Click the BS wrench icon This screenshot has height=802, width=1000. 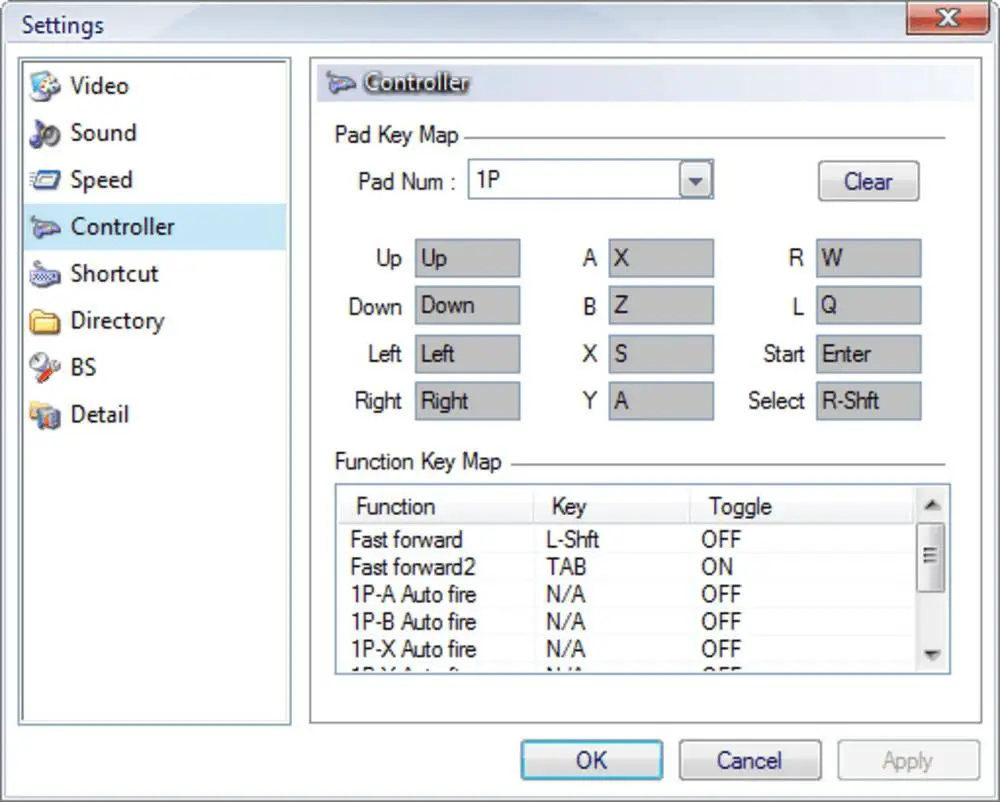coord(45,369)
